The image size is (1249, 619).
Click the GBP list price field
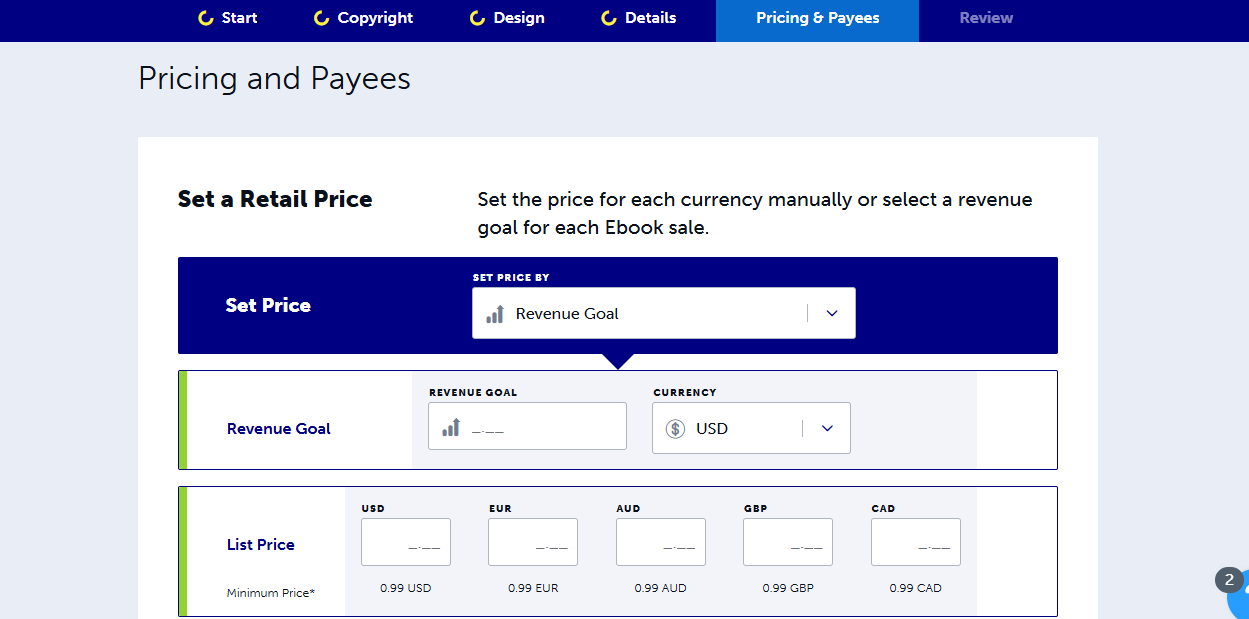(x=787, y=541)
